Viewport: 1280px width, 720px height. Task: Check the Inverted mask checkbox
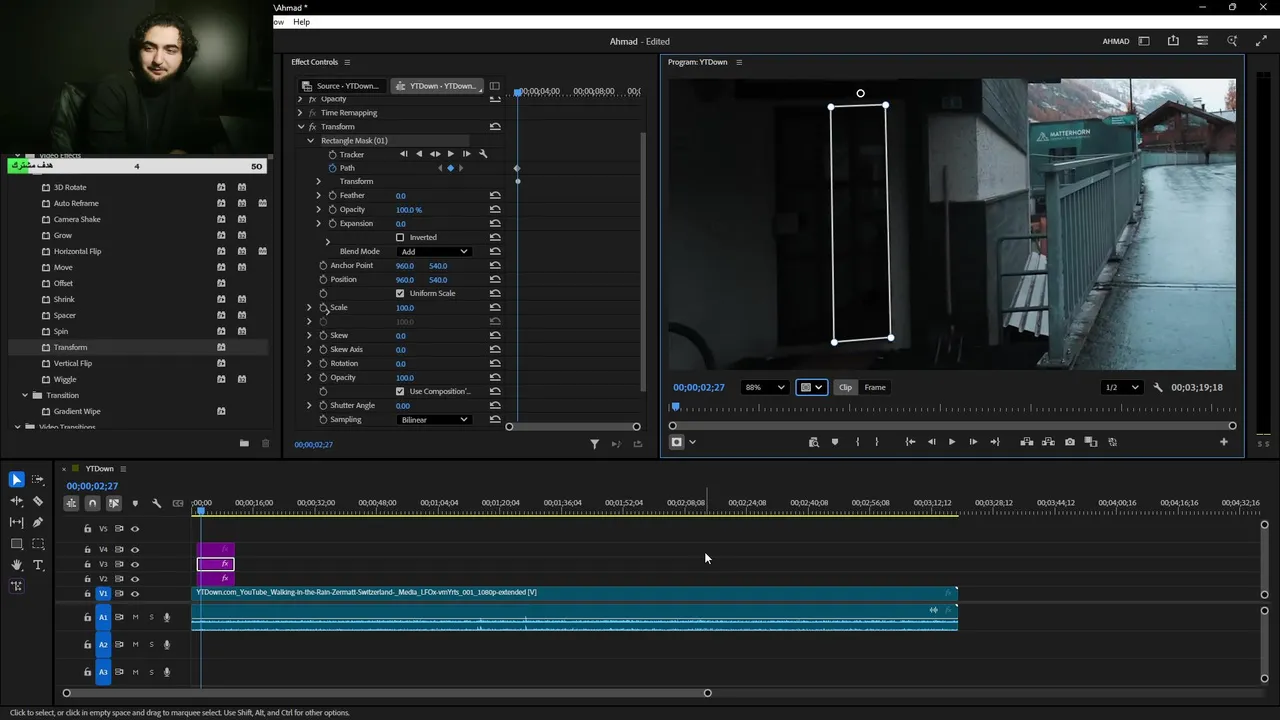400,238
